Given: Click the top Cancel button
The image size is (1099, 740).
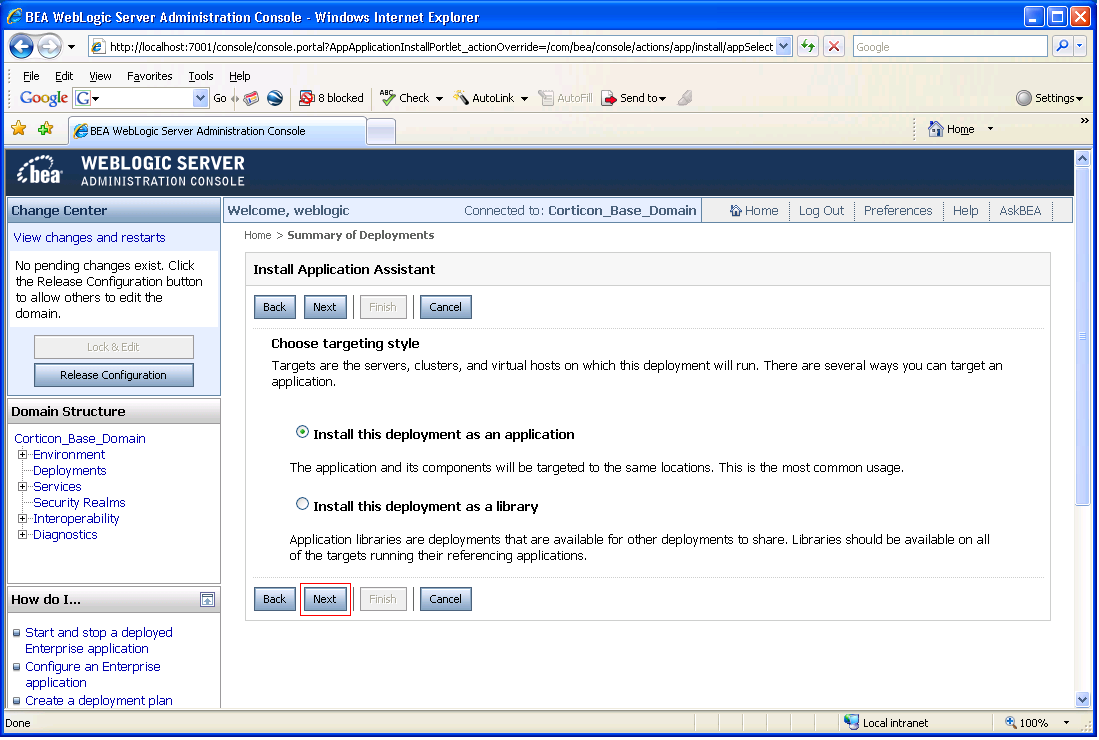Looking at the screenshot, I should [x=446, y=307].
